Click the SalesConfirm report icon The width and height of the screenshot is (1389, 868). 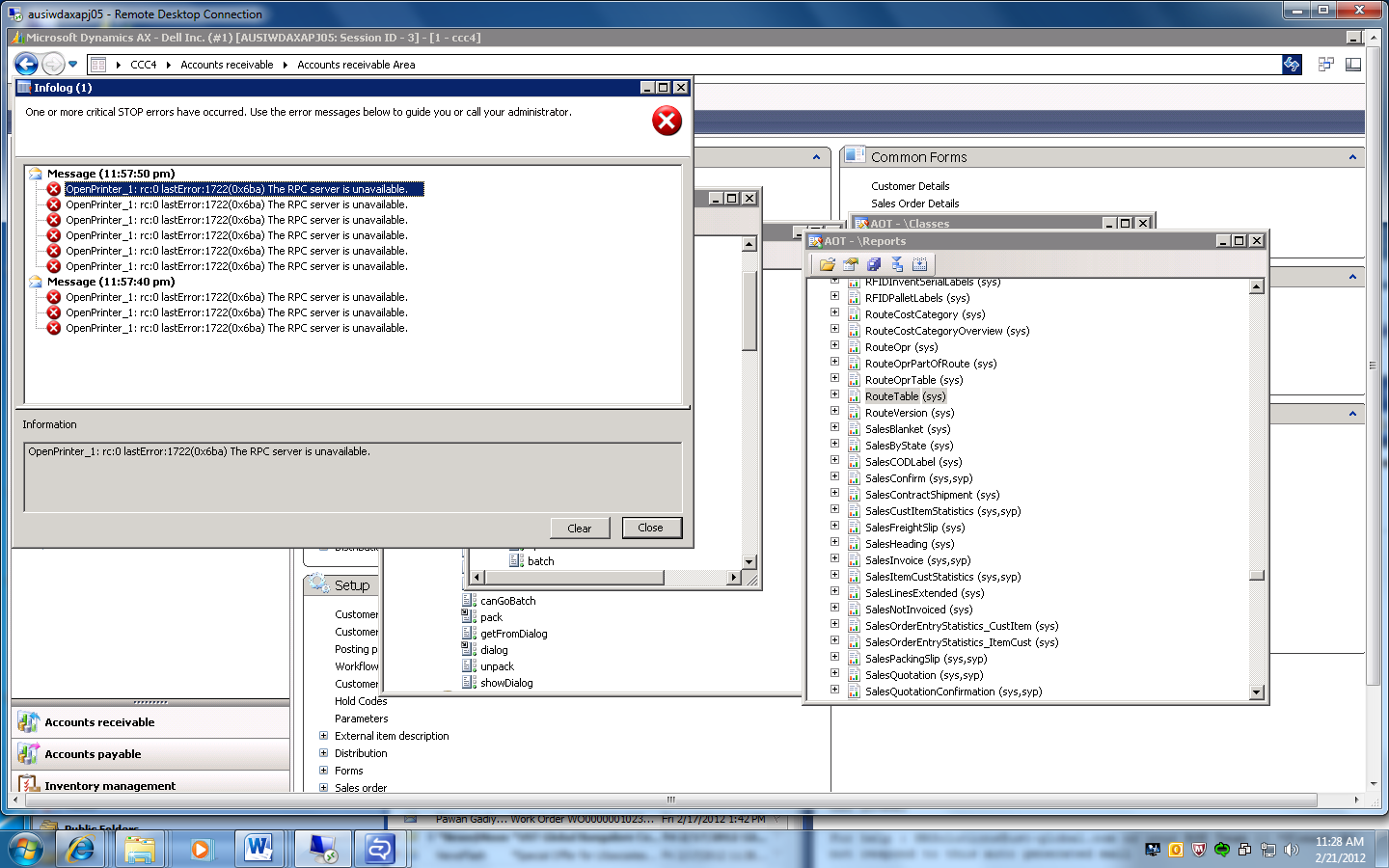tap(854, 478)
